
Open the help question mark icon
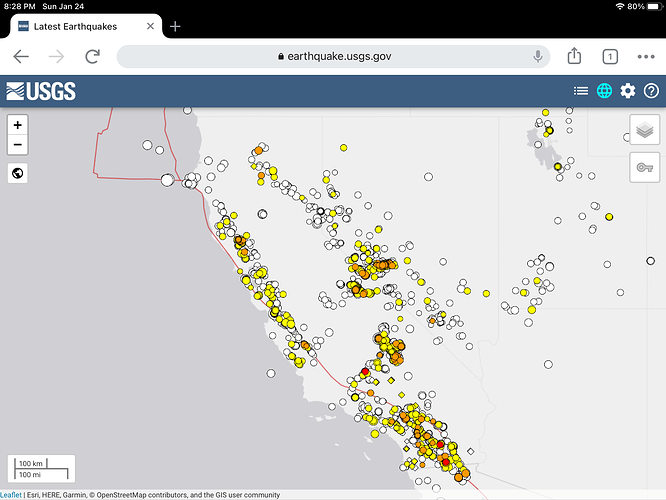(x=651, y=91)
